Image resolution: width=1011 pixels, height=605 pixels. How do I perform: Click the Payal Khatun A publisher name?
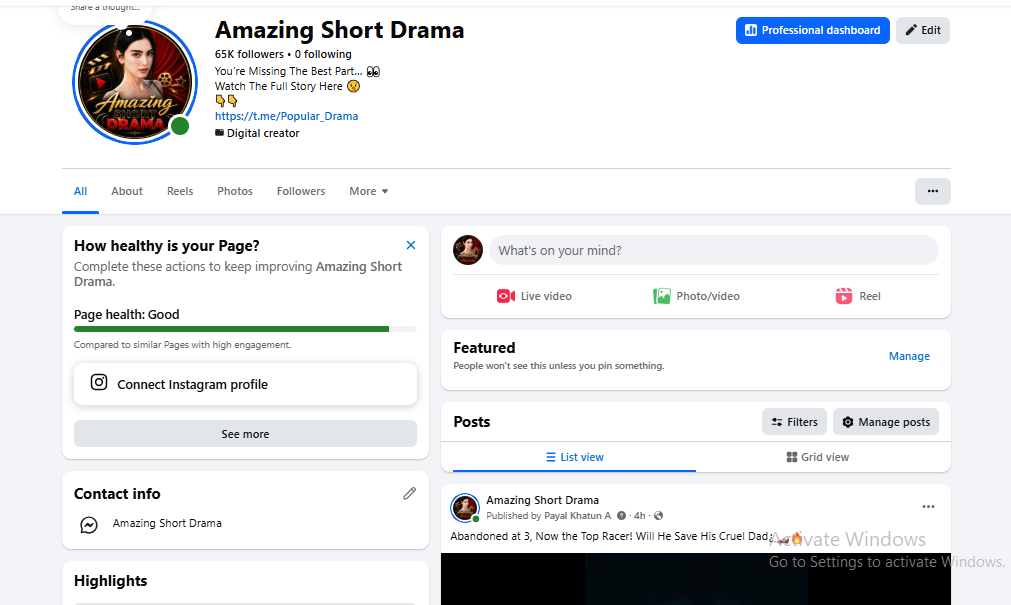click(577, 516)
